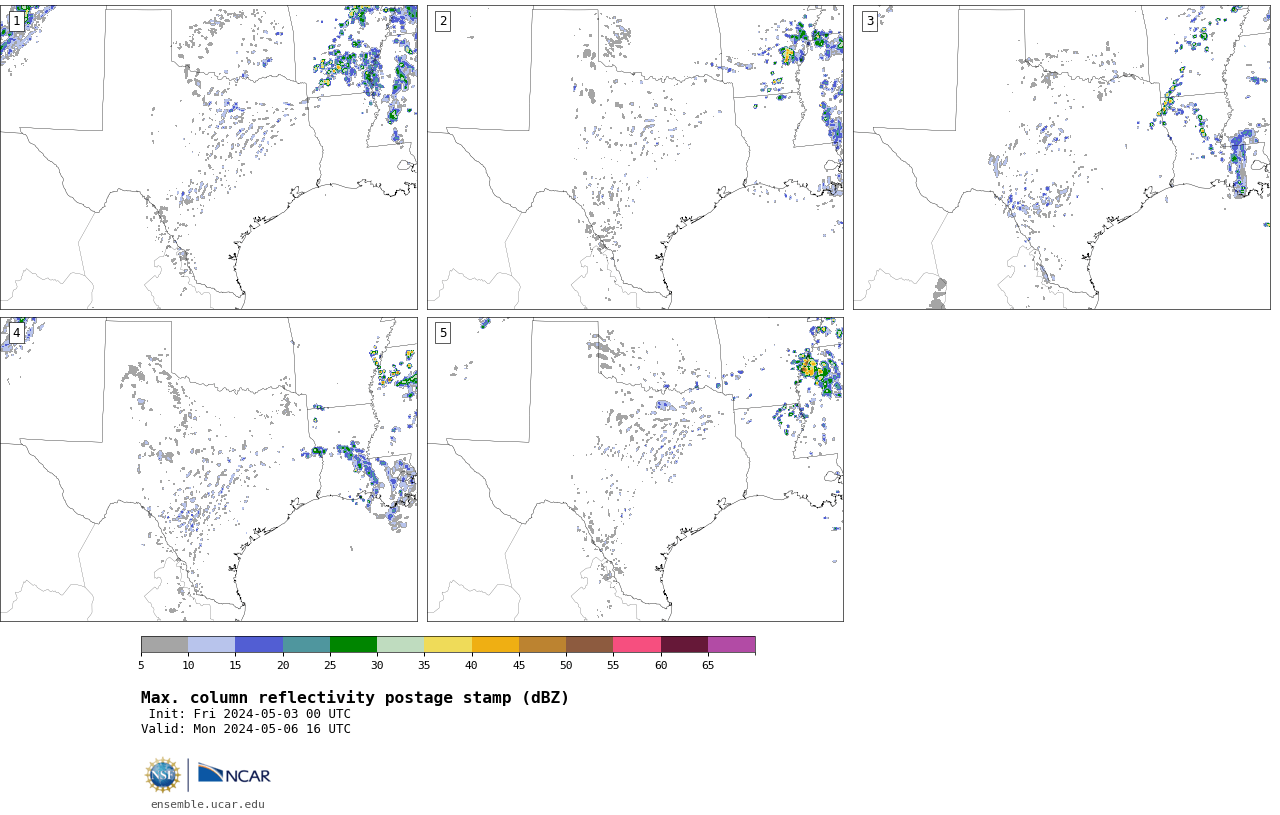Click colorbar tick label 35
This screenshot has height=815, width=1280.
click(424, 665)
